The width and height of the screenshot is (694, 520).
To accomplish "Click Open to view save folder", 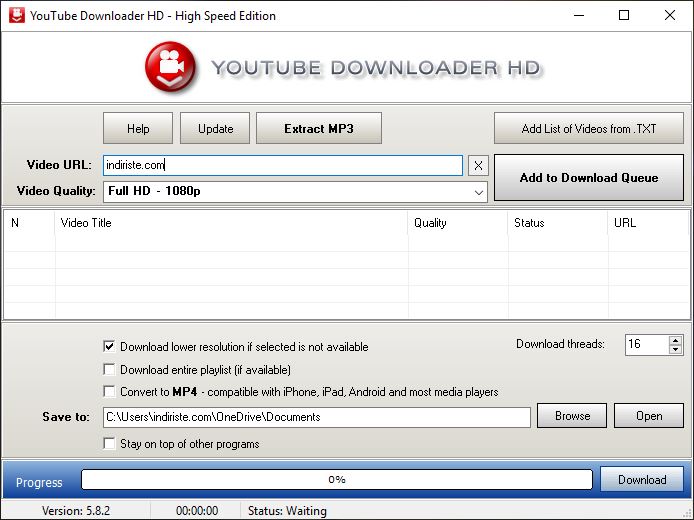I will tap(649, 416).
